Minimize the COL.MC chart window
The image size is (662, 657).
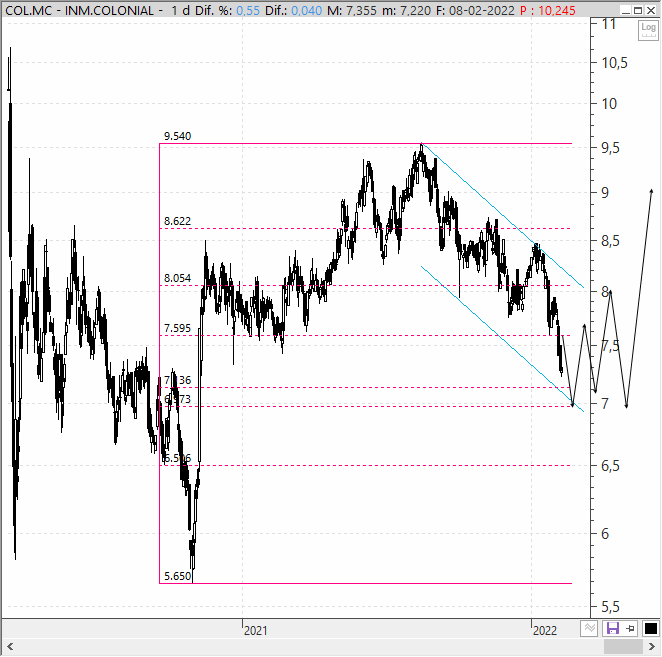coord(626,10)
